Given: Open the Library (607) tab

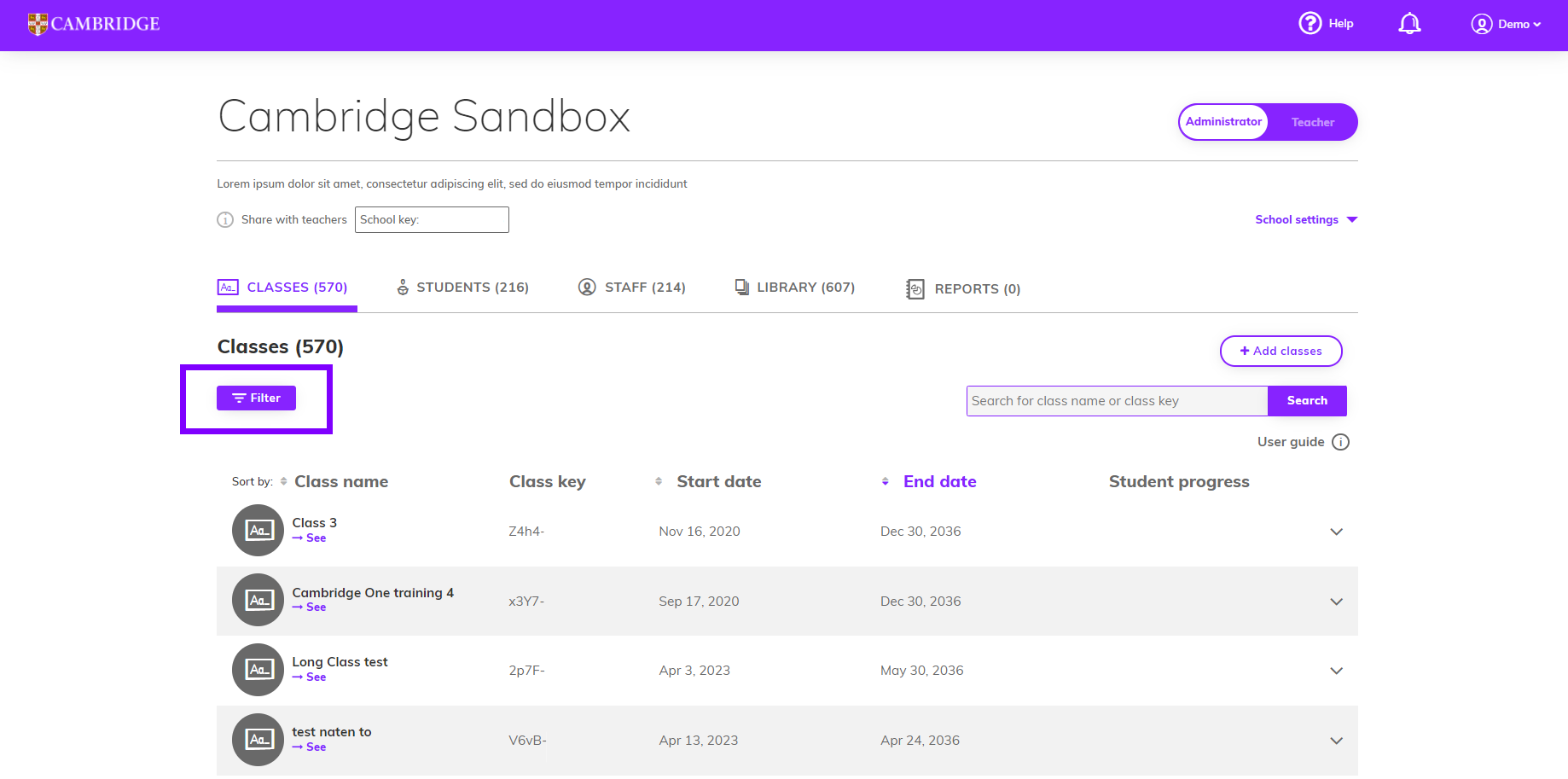Looking at the screenshot, I should tap(794, 288).
